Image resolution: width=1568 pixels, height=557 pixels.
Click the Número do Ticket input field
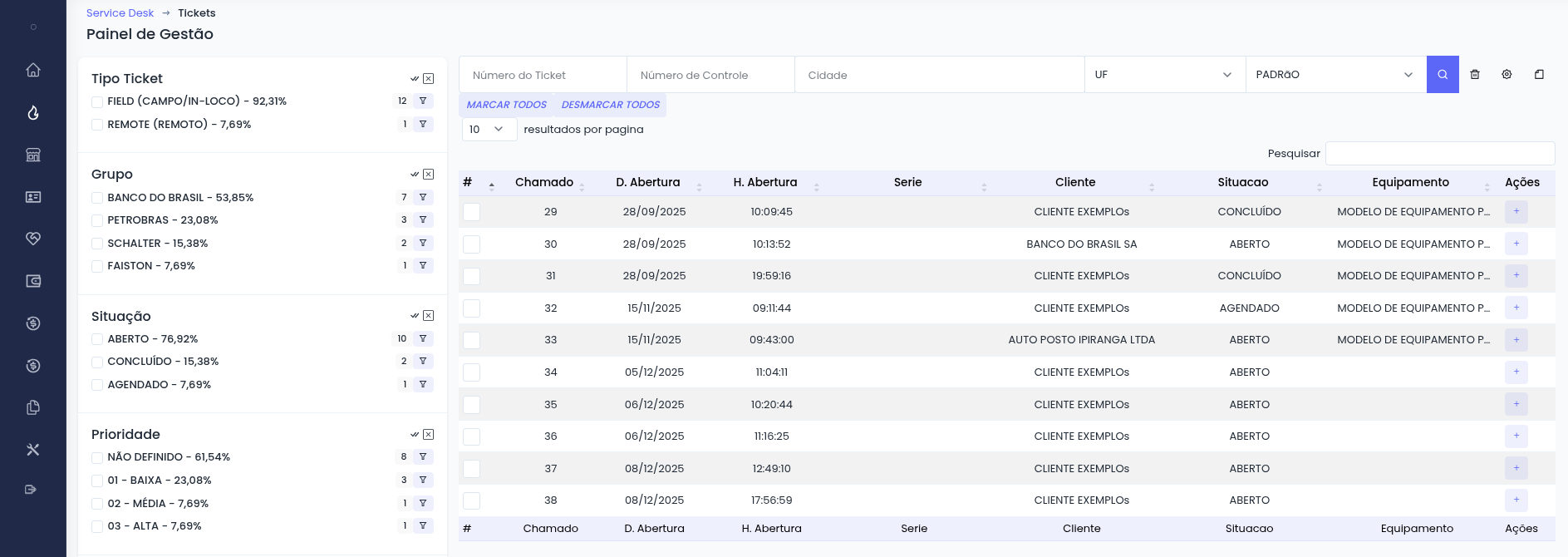(543, 75)
